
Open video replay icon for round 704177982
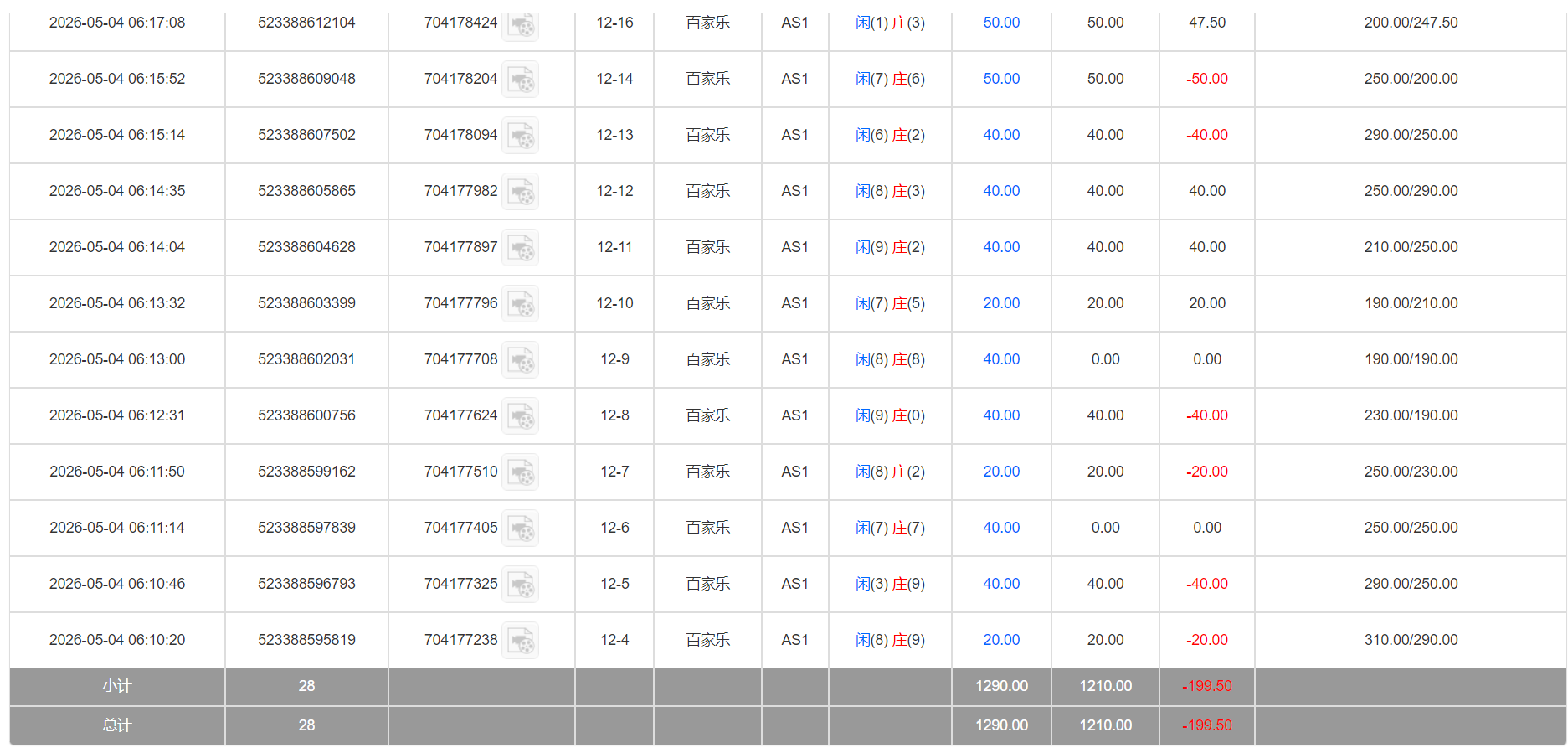(521, 192)
